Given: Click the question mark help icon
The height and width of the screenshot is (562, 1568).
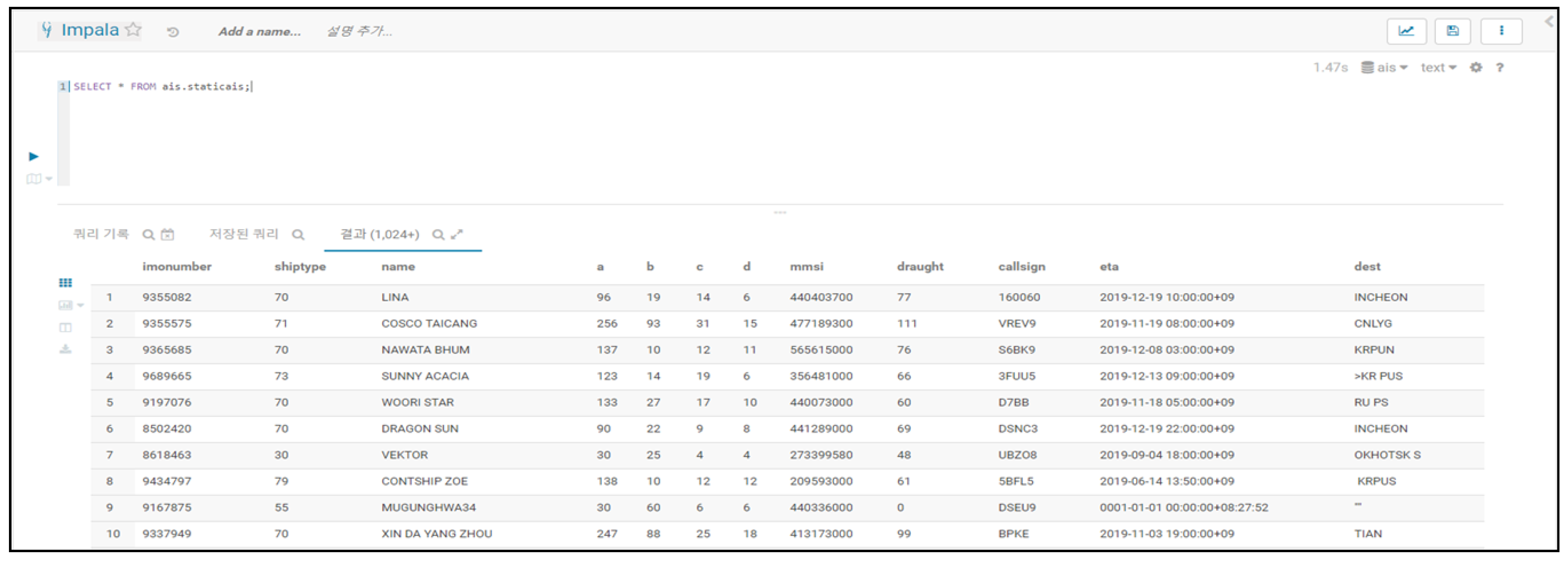Looking at the screenshot, I should pyautogui.click(x=1499, y=67).
